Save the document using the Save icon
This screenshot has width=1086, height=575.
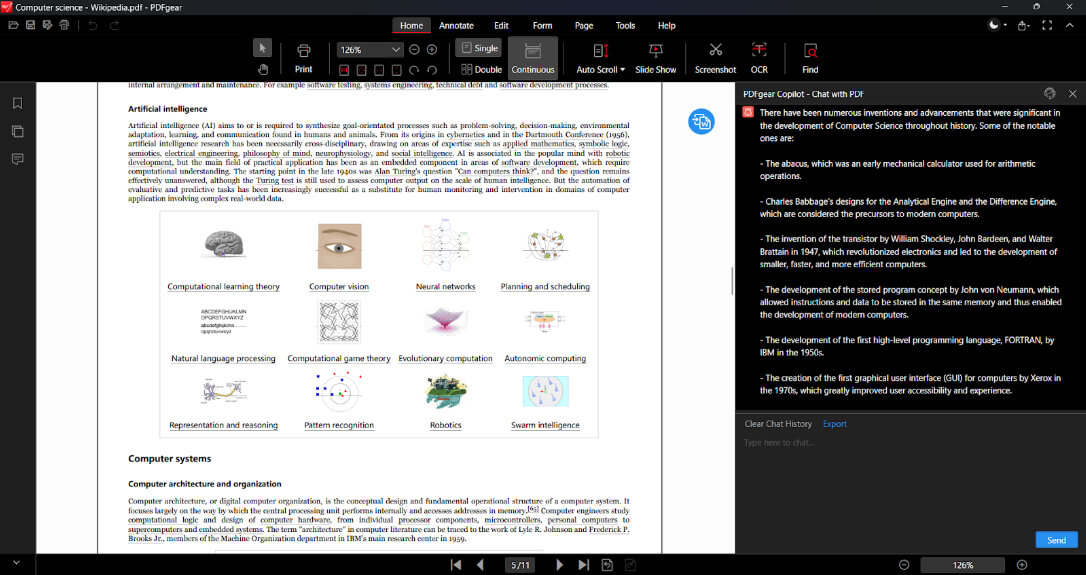pos(30,26)
